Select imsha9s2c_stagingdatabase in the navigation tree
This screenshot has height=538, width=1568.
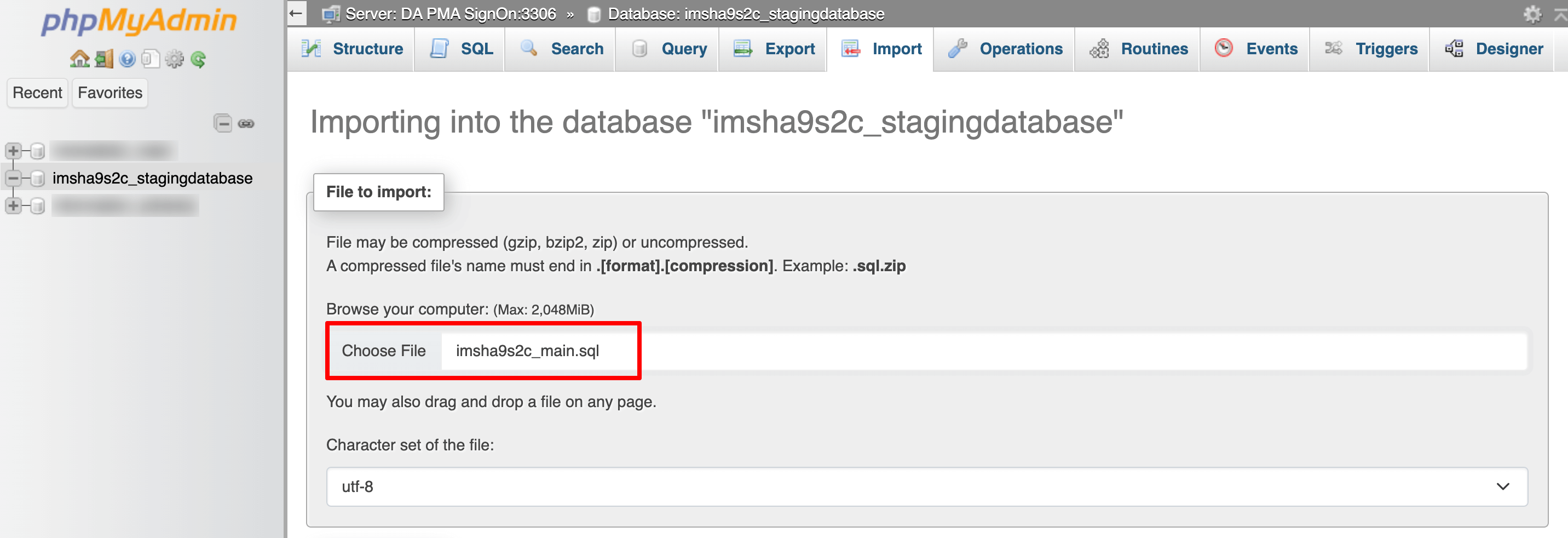pyautogui.click(x=152, y=178)
